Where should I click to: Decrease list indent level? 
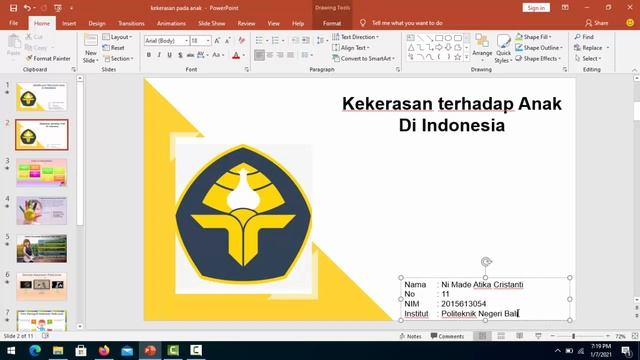295,40
